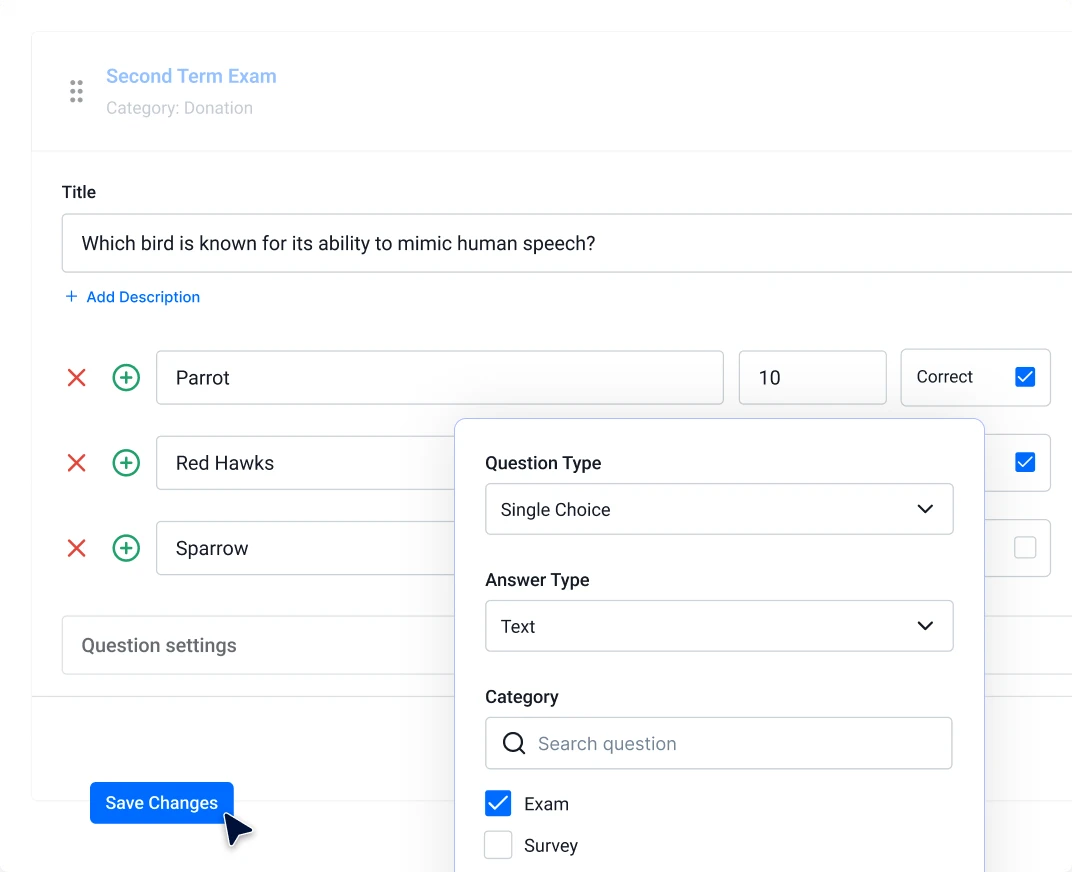Expand the Answer Type Text dropdown

(718, 626)
